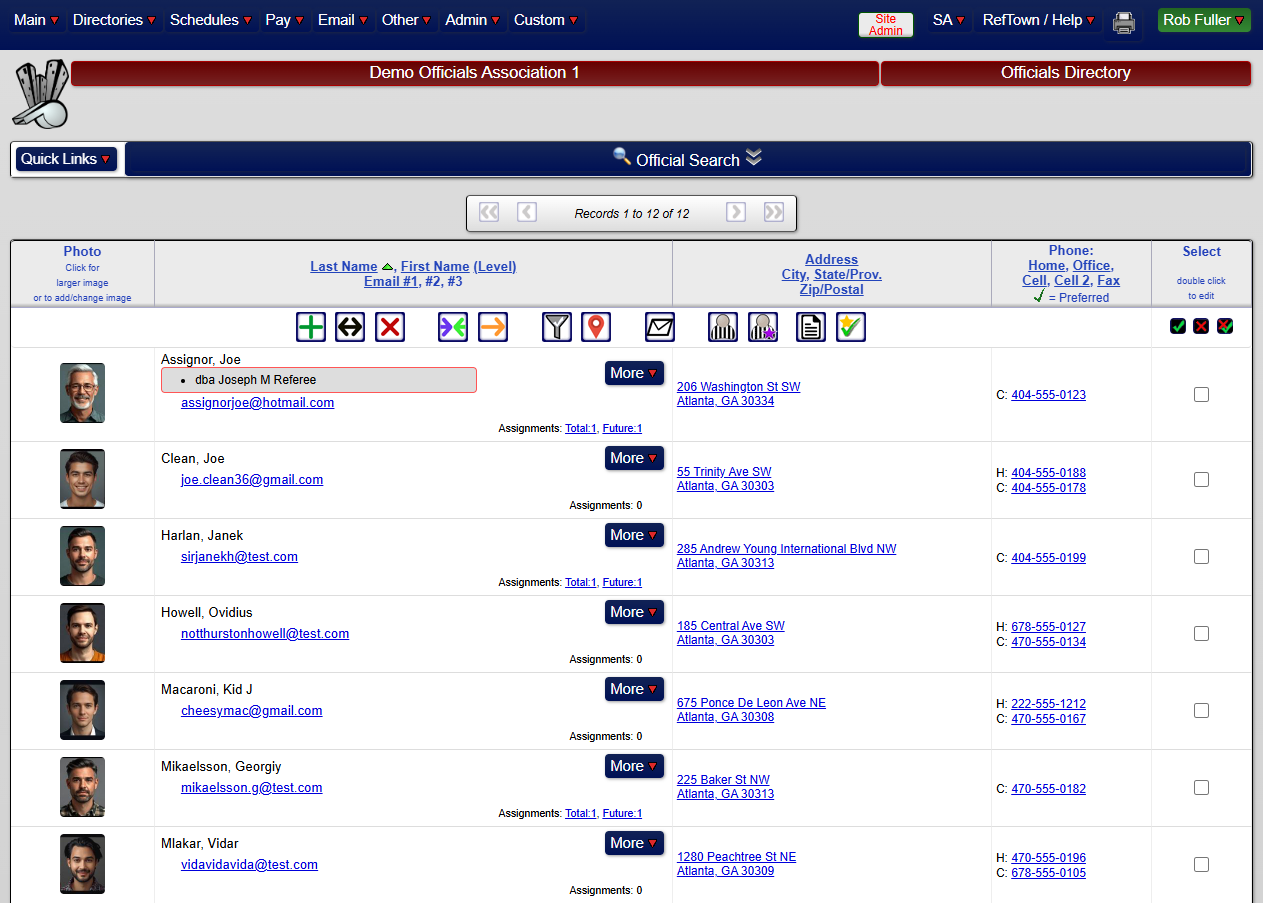Click the printer icon in the top bar
Image resolution: width=1263 pixels, height=903 pixels.
(x=1123, y=22)
